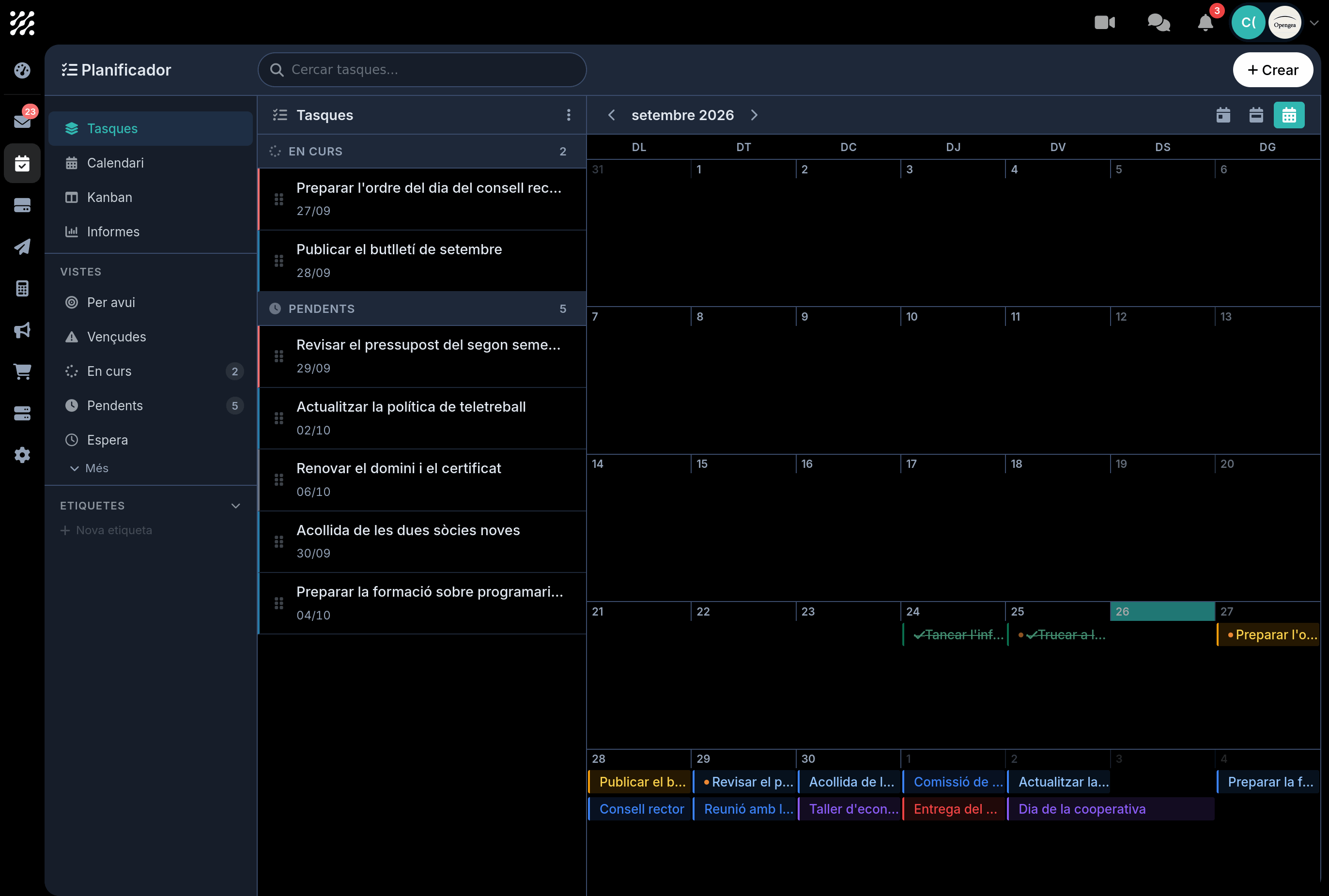The width and height of the screenshot is (1329, 896).
Task: Expand the Més views list
Action: pyautogui.click(x=89, y=468)
